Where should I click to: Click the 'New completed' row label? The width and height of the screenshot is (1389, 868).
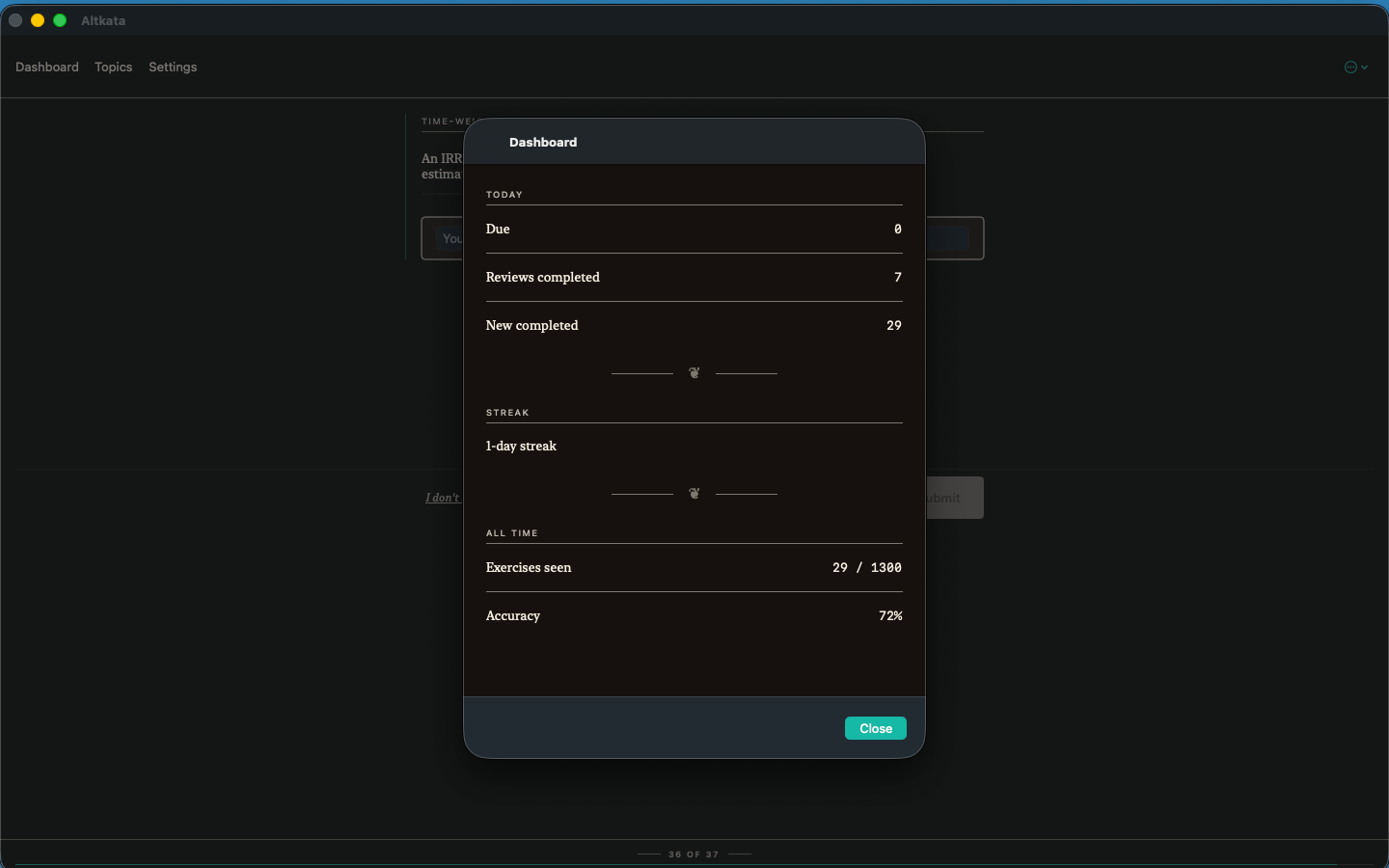coord(532,325)
